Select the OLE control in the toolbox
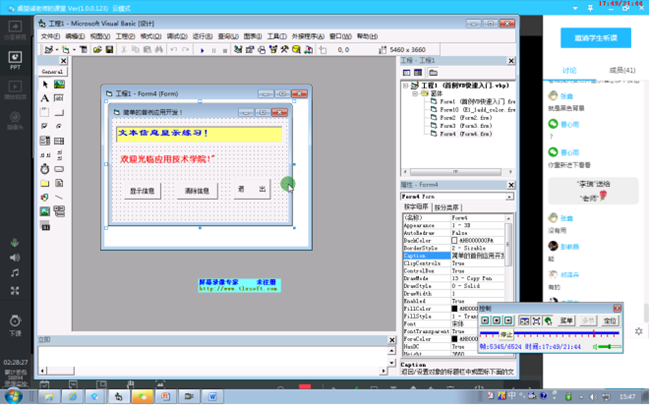This screenshot has width=650, height=406. (x=45, y=226)
